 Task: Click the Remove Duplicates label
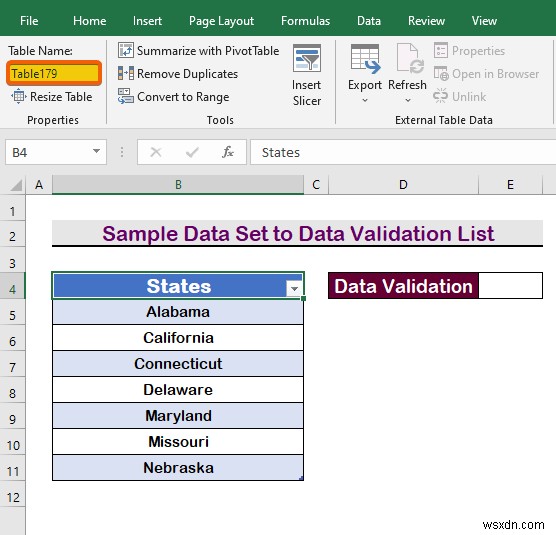point(187,74)
